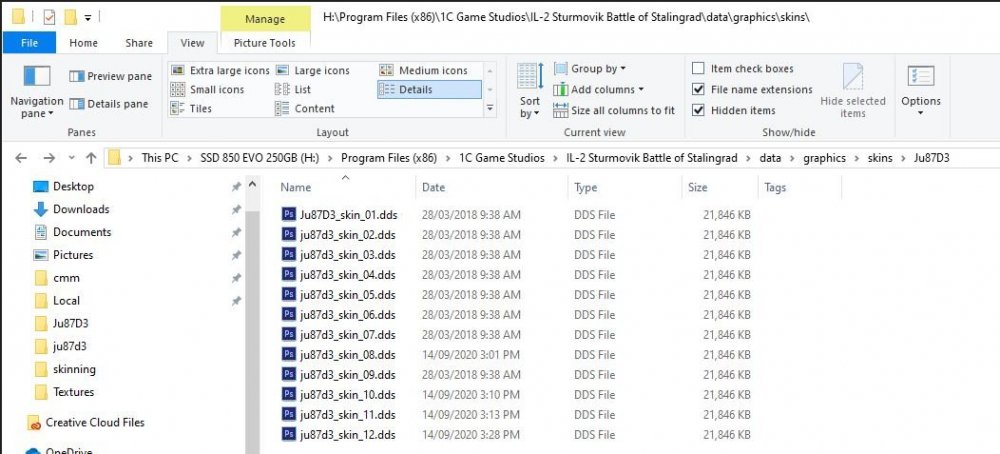1000x454 pixels.
Task: Enable Item check boxes
Action: [698, 68]
